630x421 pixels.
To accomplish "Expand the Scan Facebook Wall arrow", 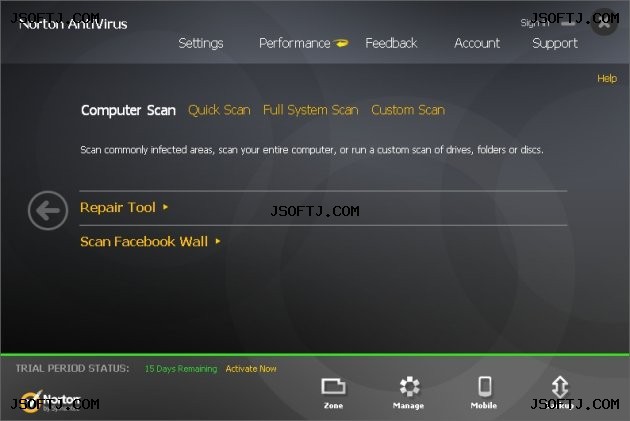I will pos(217,241).
